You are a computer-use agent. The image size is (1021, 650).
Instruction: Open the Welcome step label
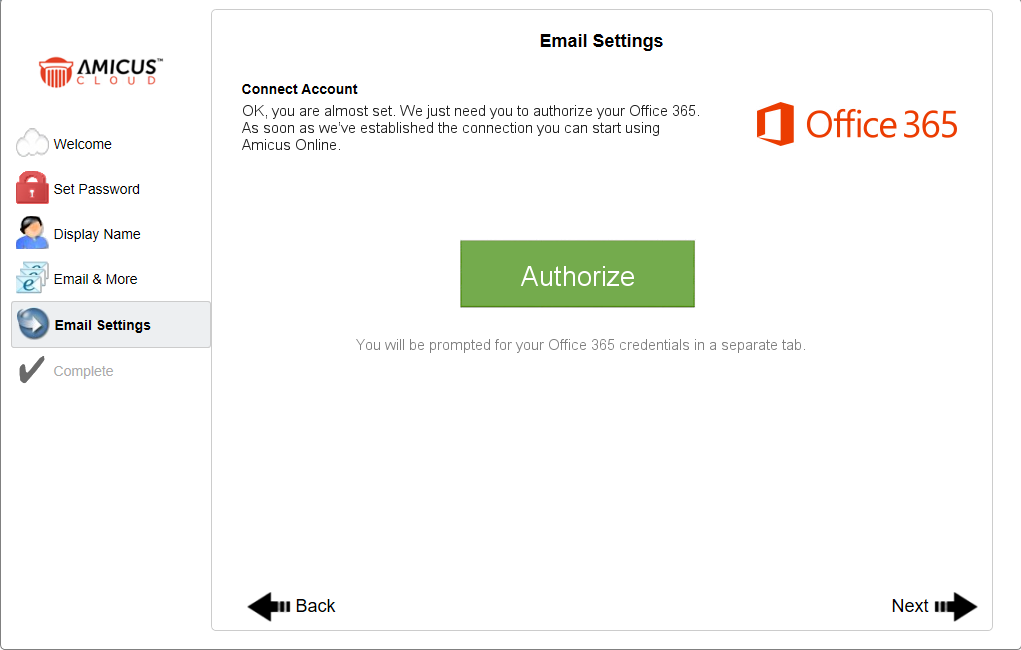[x=83, y=144]
